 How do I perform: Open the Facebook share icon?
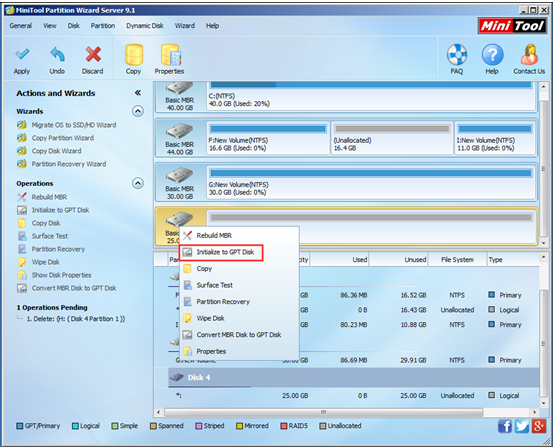point(505,426)
